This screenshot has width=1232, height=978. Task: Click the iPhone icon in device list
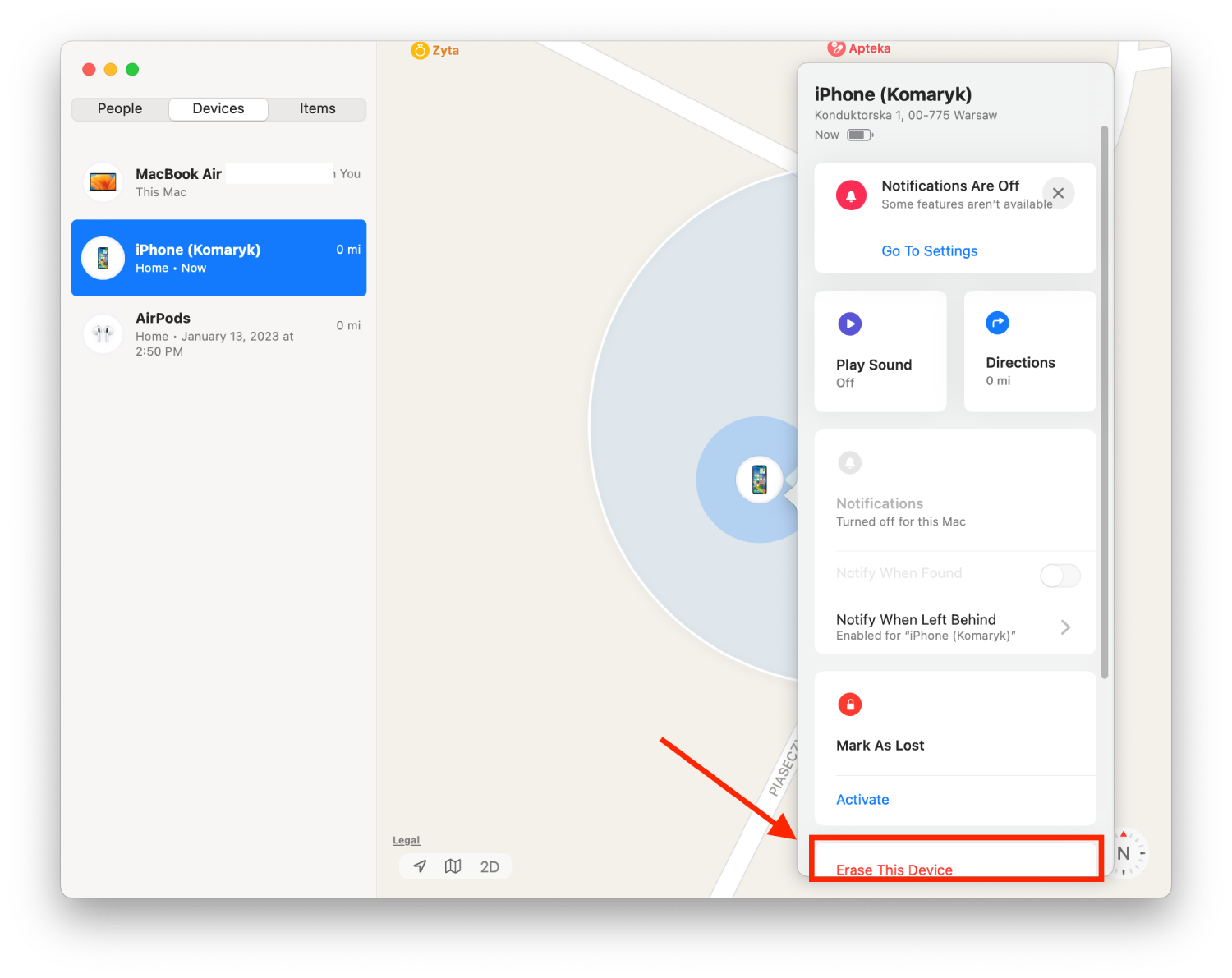pos(103,258)
